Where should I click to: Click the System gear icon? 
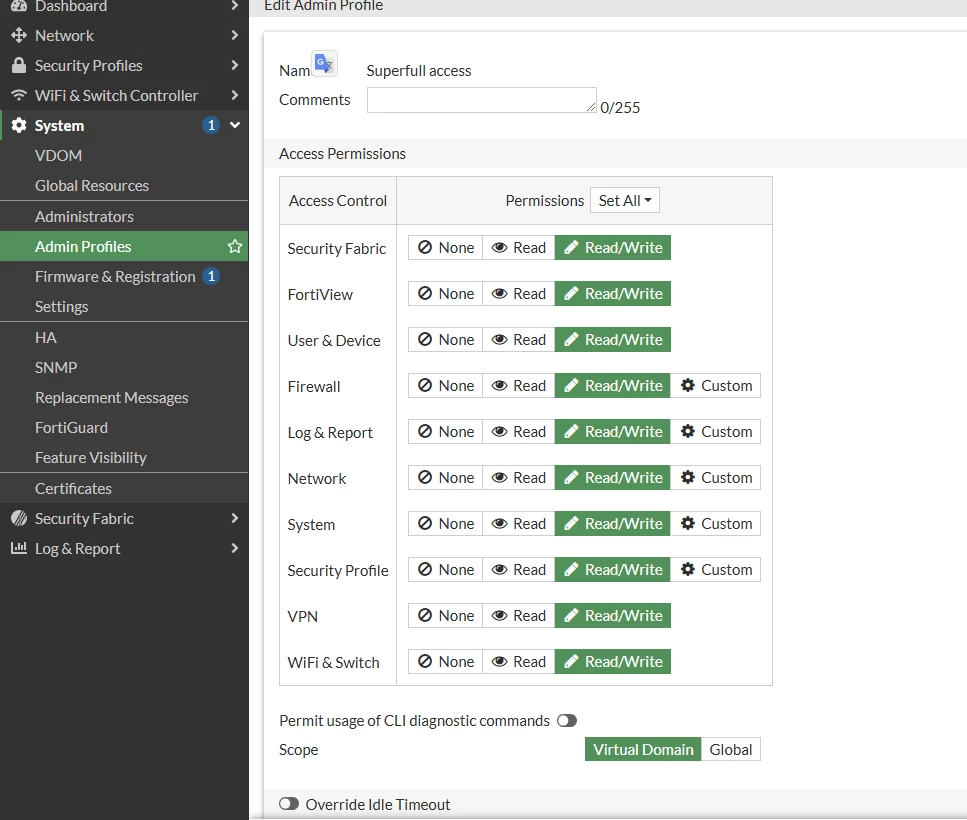pyautogui.click(x=19, y=125)
